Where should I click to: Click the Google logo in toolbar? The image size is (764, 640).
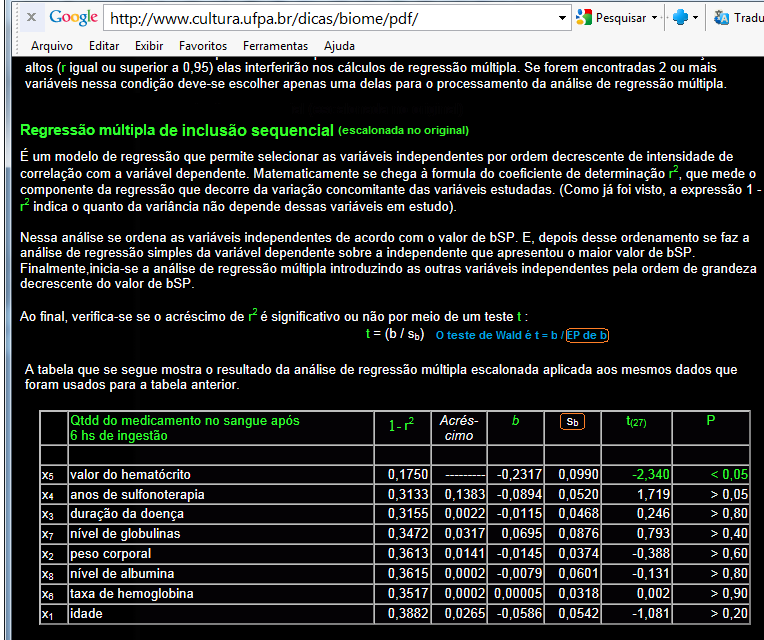click(x=74, y=18)
